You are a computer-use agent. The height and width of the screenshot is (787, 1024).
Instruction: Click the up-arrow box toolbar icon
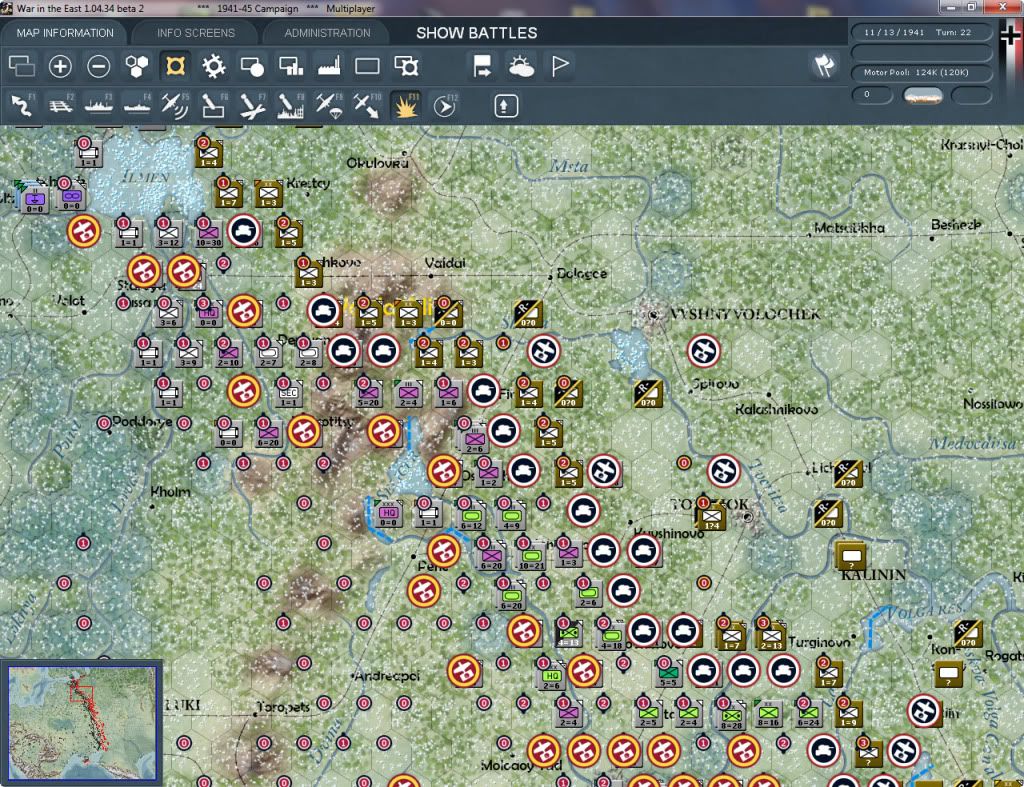click(x=505, y=106)
